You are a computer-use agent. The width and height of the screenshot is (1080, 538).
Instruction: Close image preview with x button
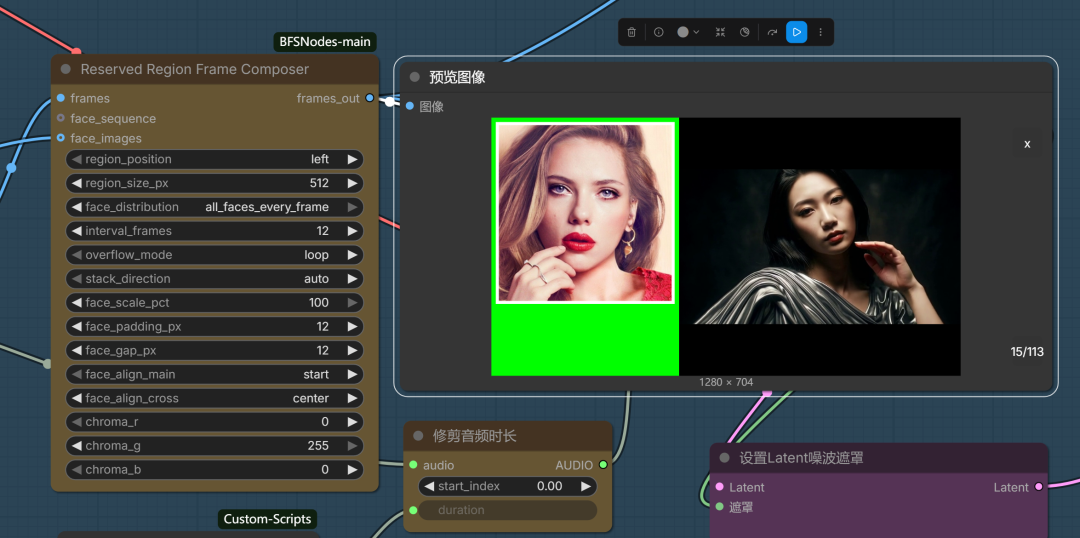tap(1027, 144)
